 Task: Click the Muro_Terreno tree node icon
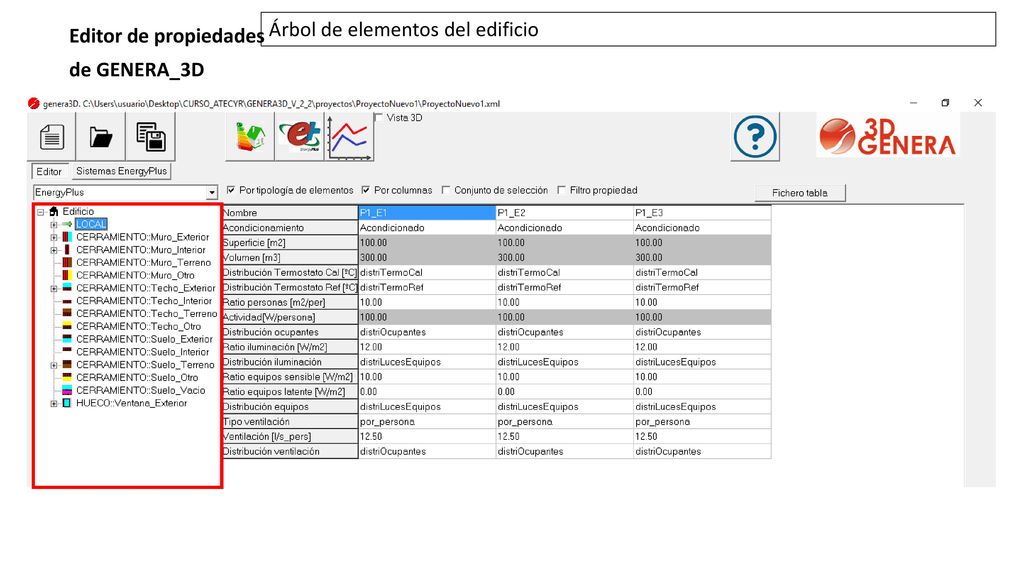pyautogui.click(x=67, y=263)
